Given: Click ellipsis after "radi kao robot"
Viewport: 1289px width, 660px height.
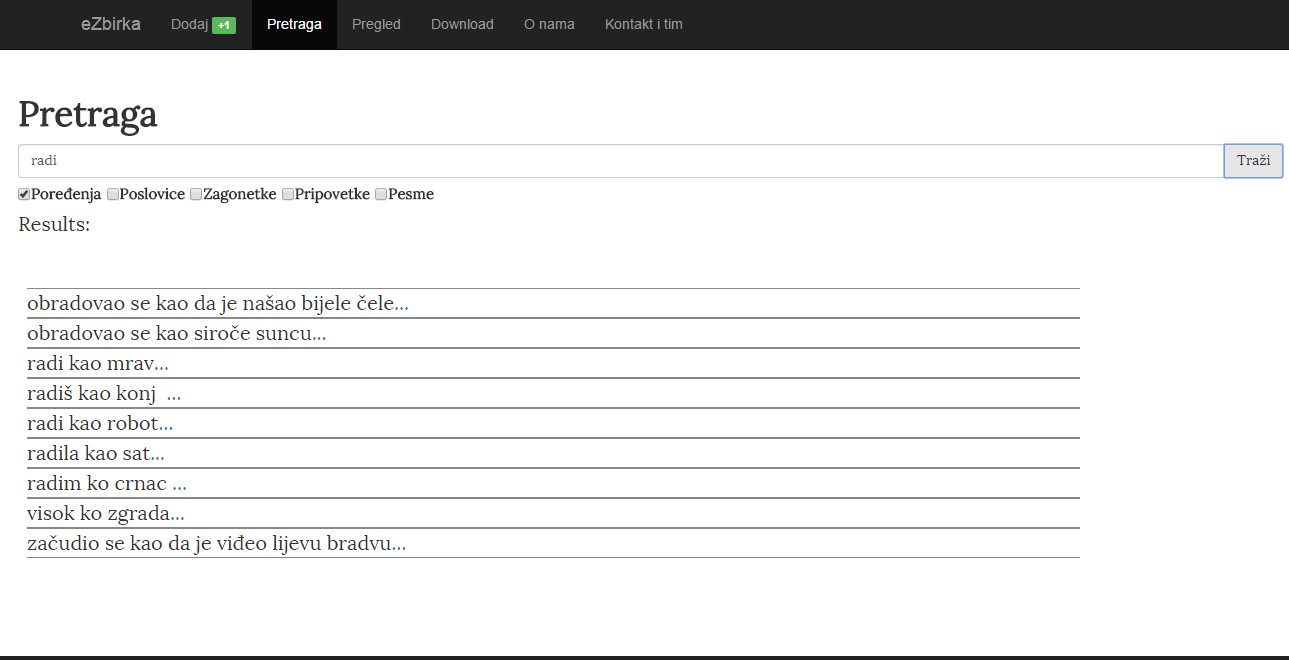Looking at the screenshot, I should [166, 424].
